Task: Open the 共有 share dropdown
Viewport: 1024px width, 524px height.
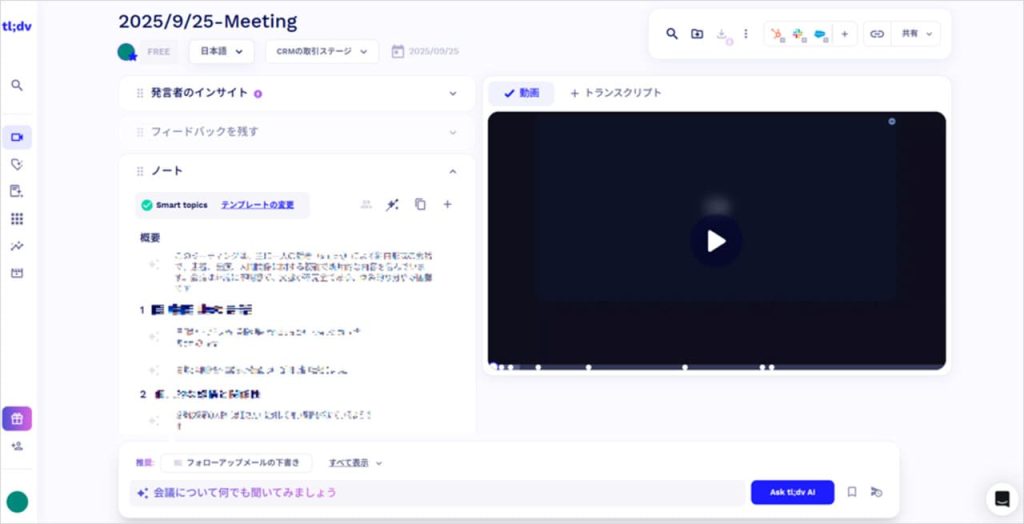Action: [917, 34]
